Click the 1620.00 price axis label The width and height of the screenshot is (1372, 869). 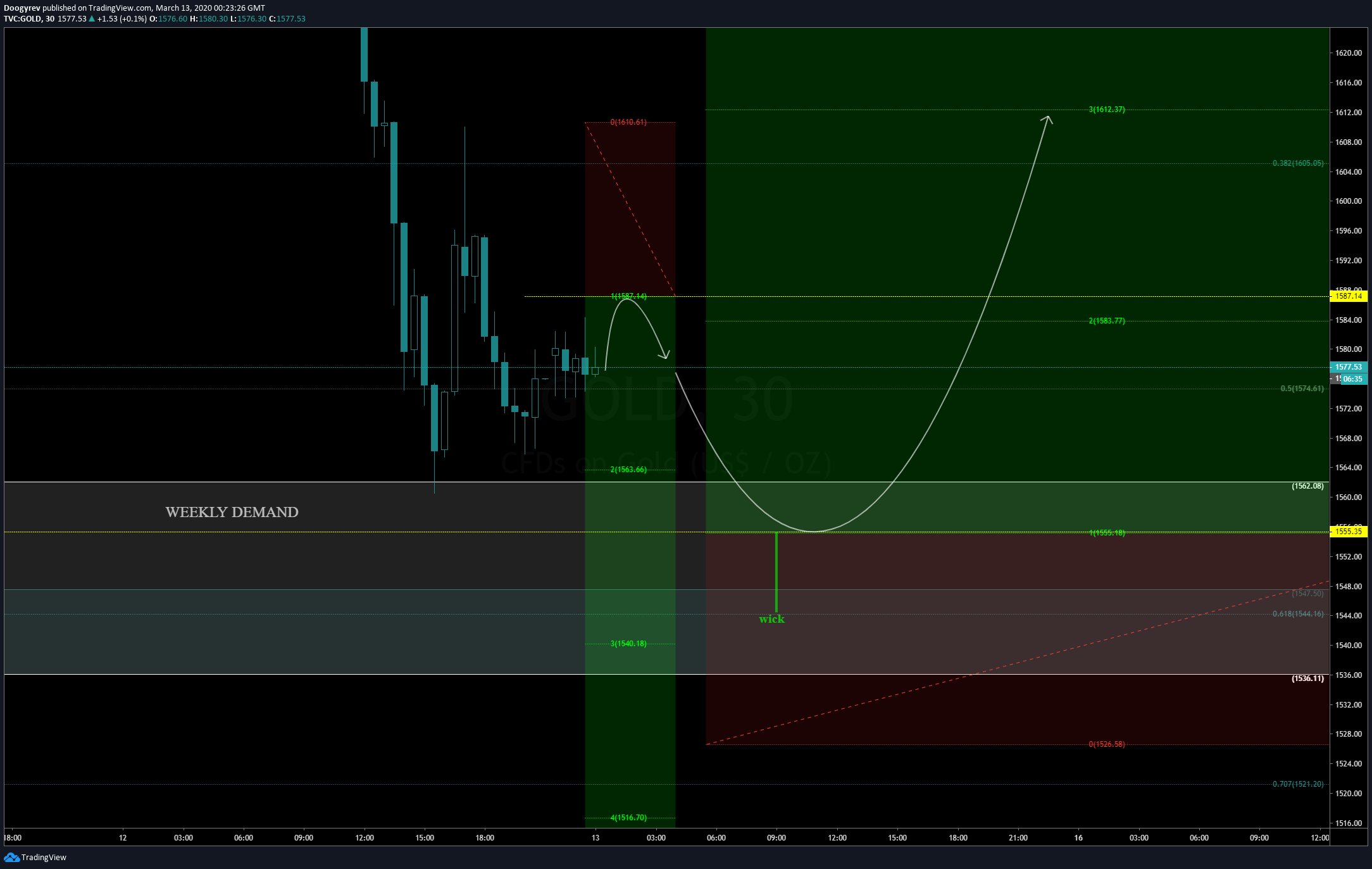click(1349, 53)
